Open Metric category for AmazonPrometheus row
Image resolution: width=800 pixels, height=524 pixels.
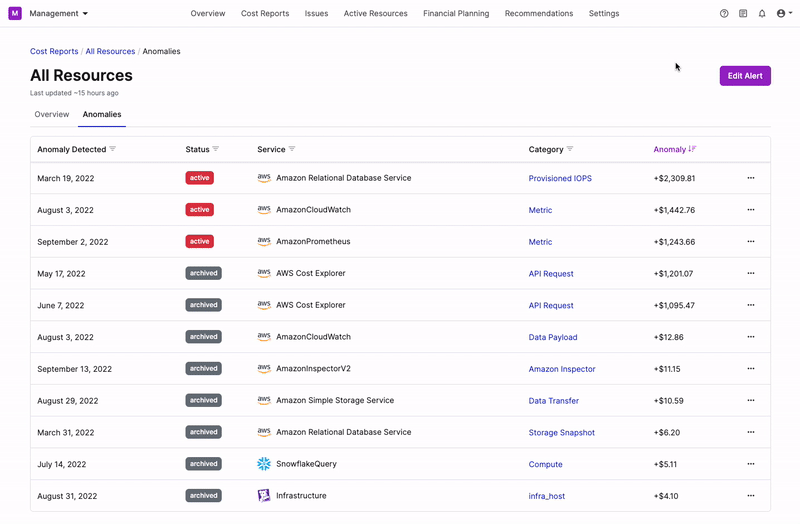pyautogui.click(x=540, y=242)
